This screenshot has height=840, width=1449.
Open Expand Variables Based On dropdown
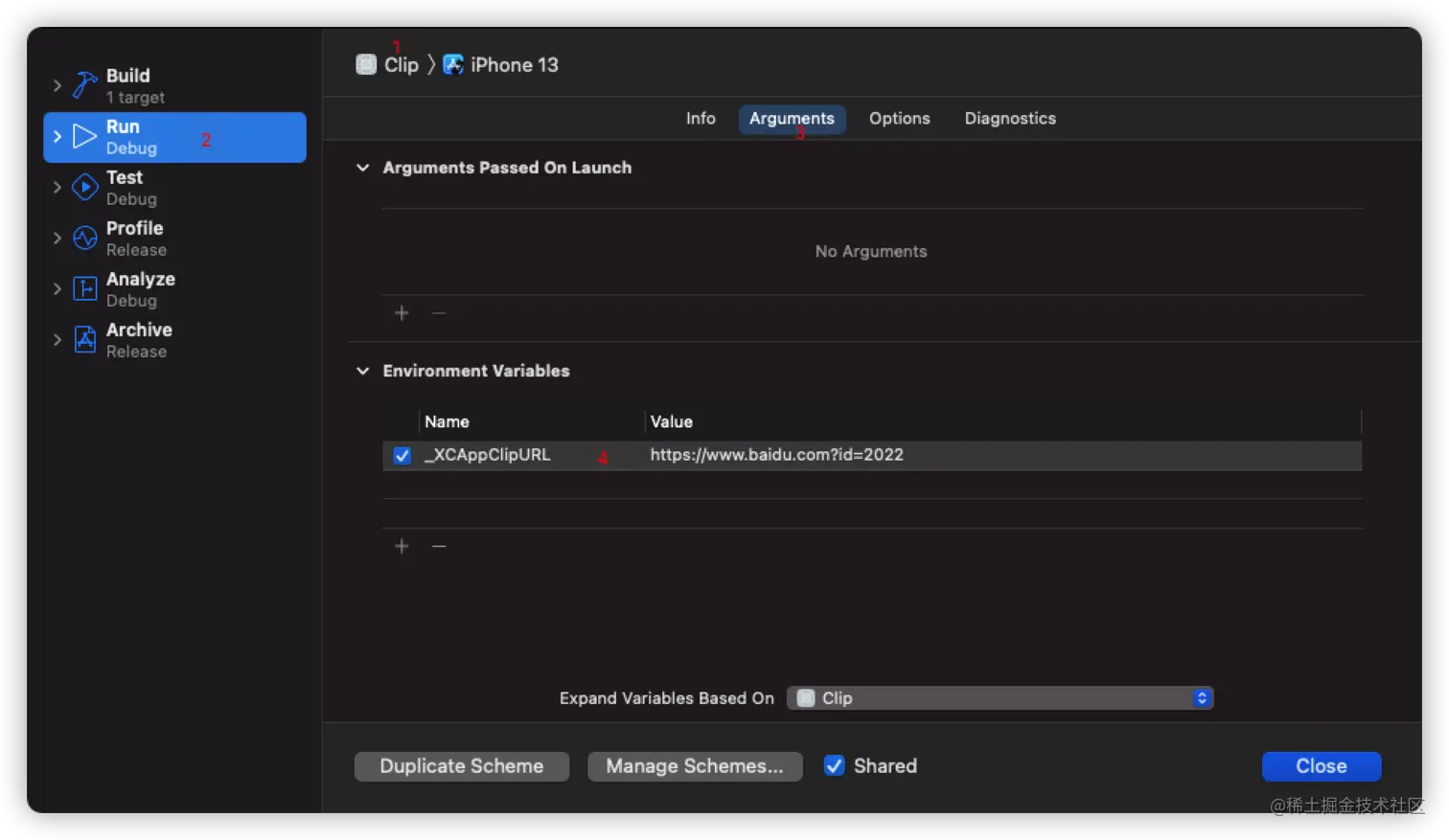[x=1000, y=698]
